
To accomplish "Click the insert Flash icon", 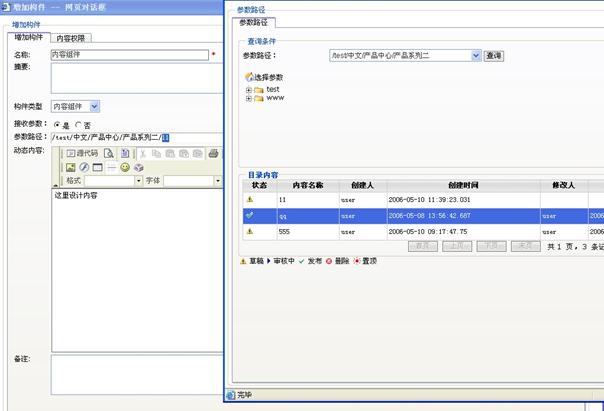I will pyautogui.click(x=84, y=167).
